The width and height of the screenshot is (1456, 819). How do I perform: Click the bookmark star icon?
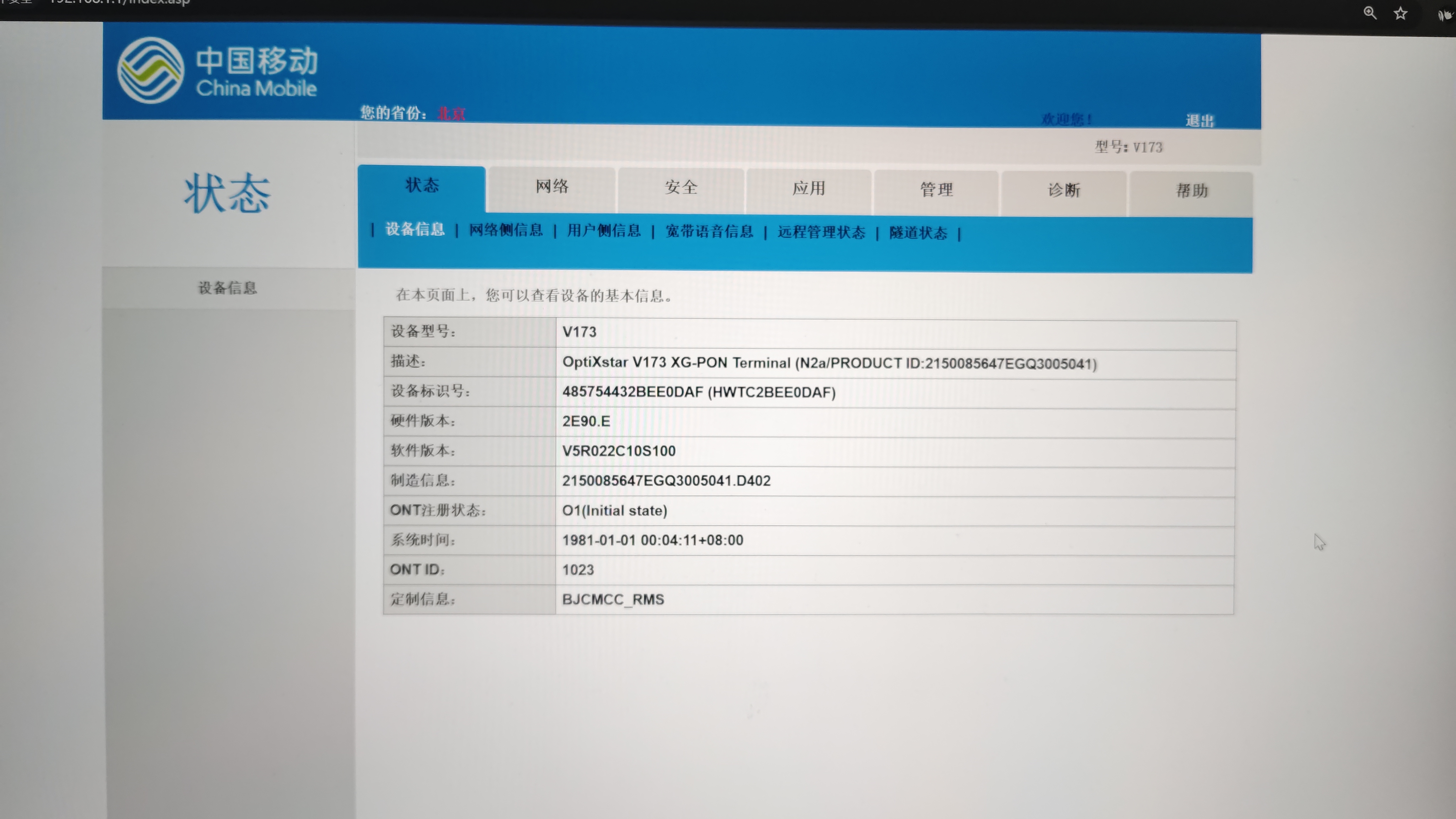1400,13
